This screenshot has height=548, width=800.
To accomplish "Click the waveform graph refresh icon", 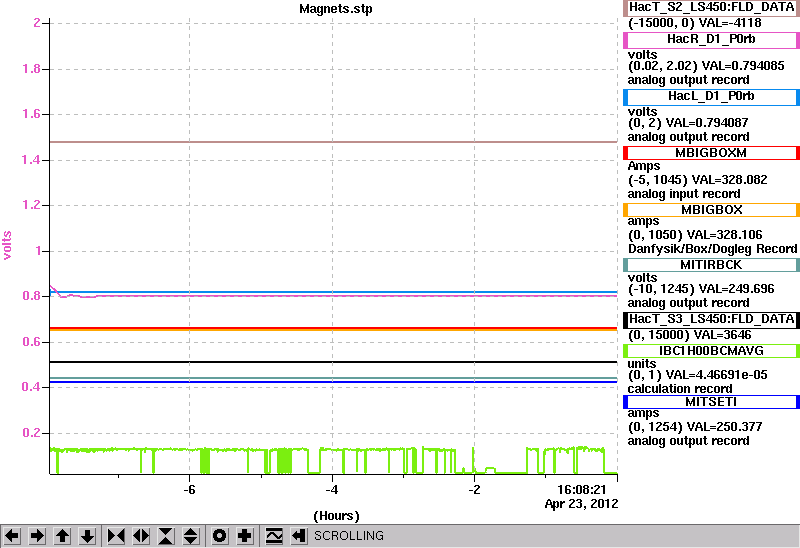I will 274,536.
